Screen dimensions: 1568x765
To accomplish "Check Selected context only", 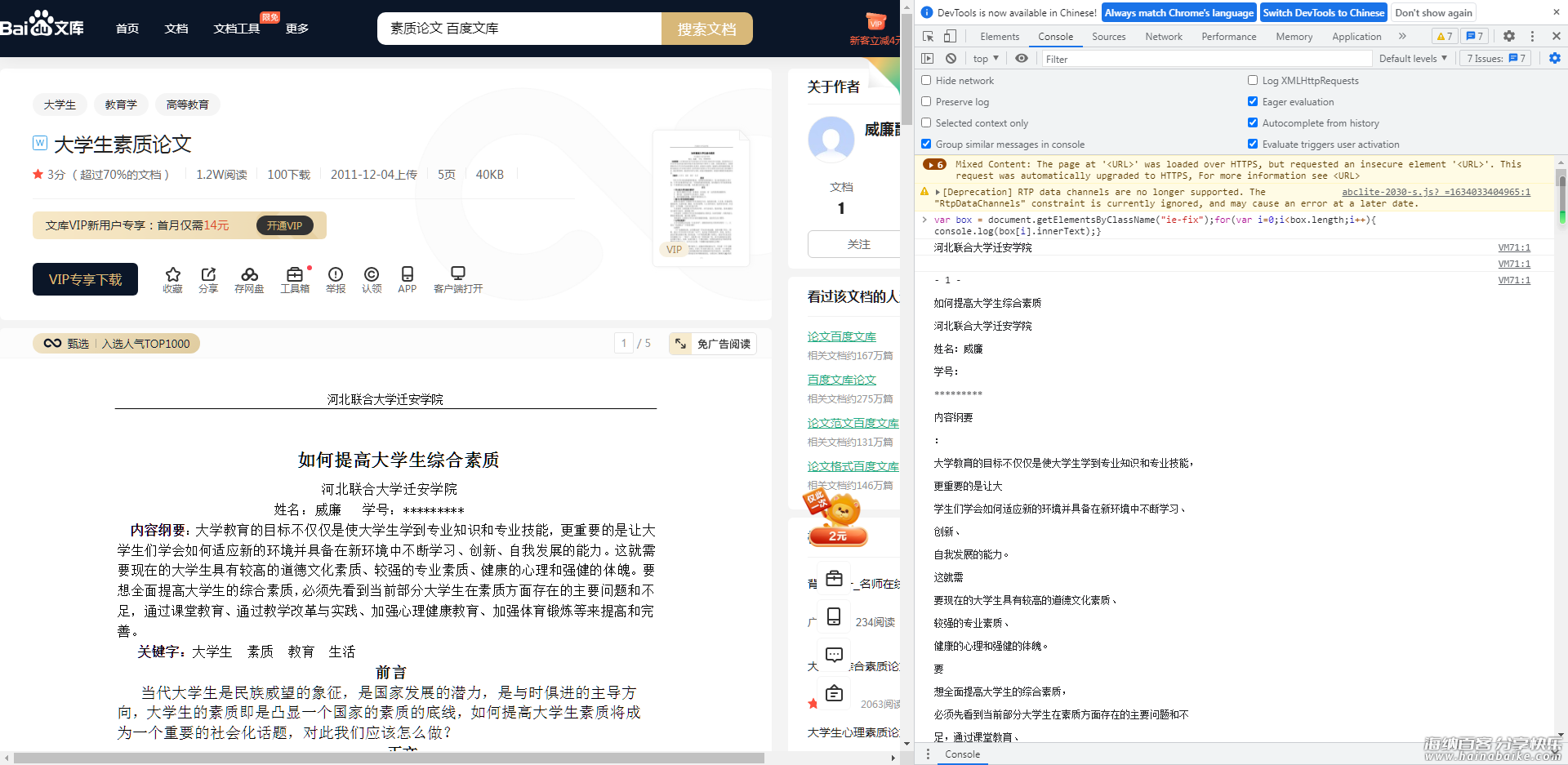I will (926, 122).
